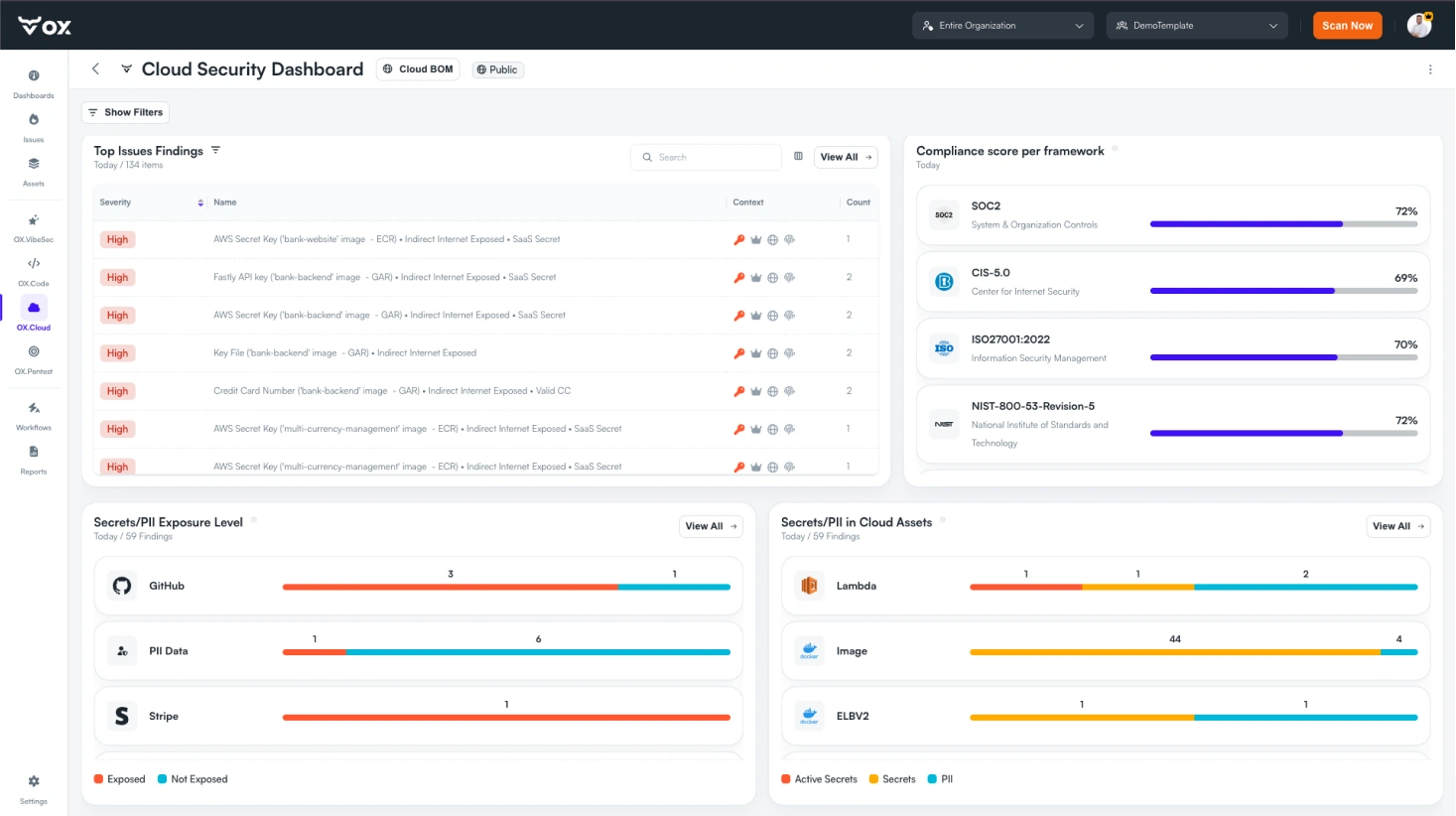Click the SOC2 compliance progress bar
This screenshot has width=1456, height=816.
(x=1283, y=224)
